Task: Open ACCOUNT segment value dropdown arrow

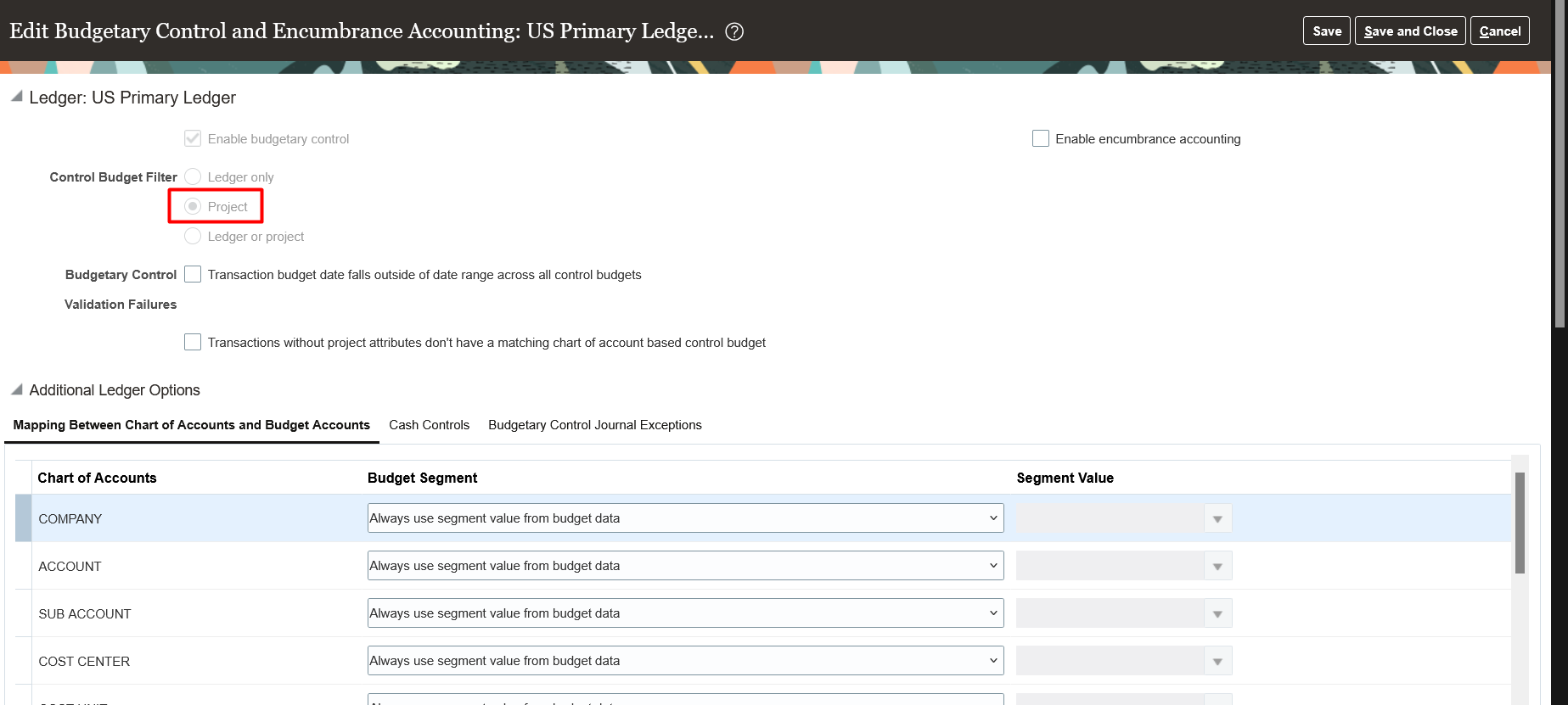Action: [x=1217, y=566]
